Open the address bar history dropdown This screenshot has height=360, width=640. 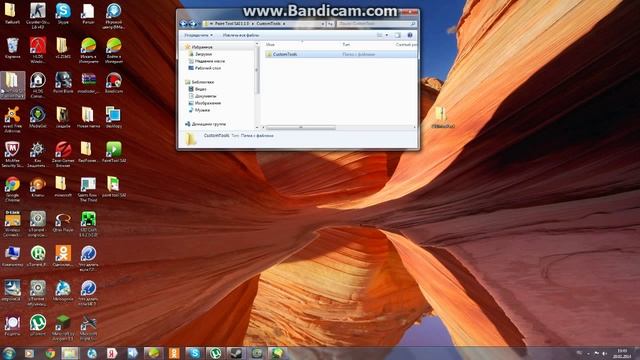point(322,24)
